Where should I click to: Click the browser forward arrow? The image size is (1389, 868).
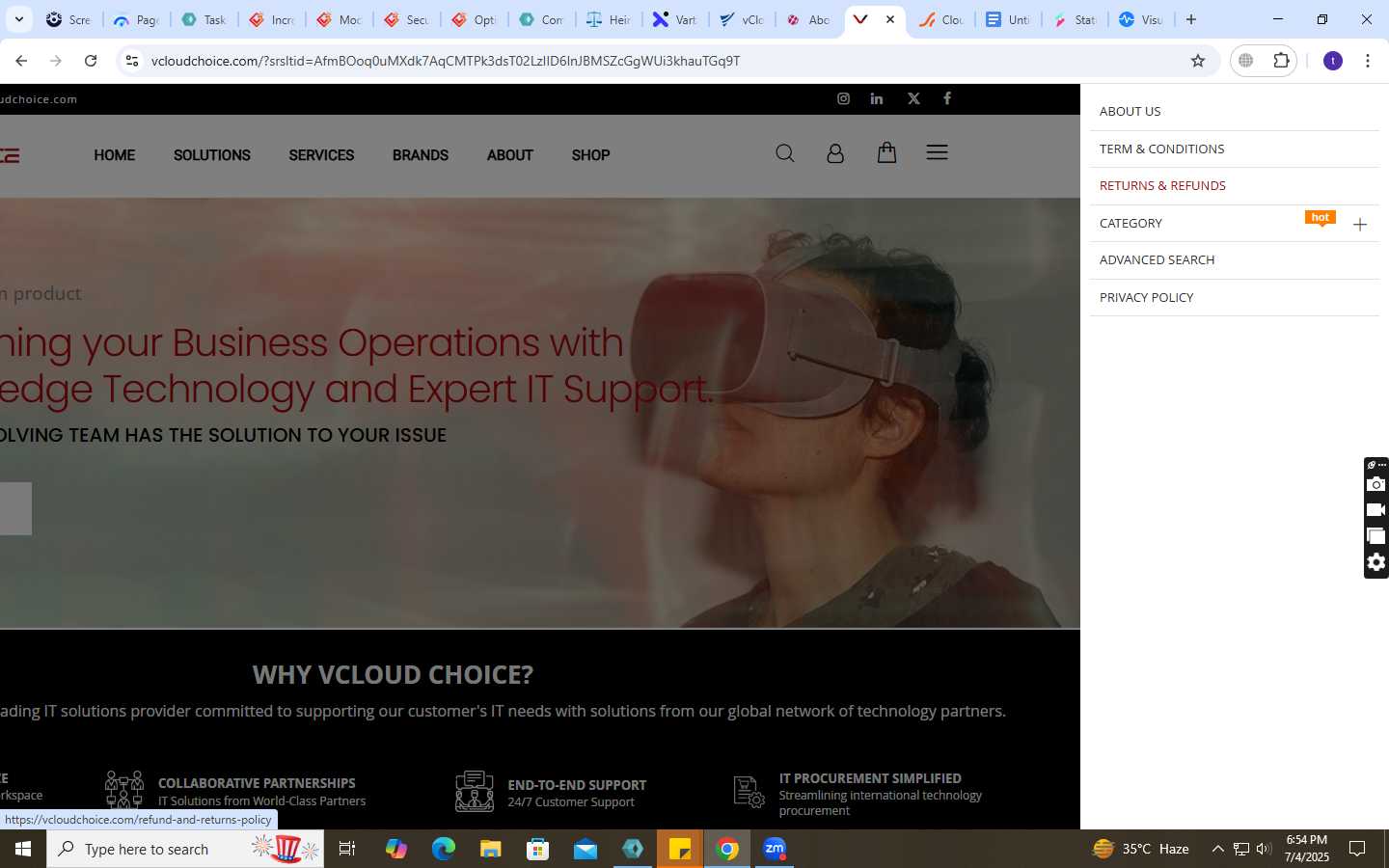click(x=56, y=61)
